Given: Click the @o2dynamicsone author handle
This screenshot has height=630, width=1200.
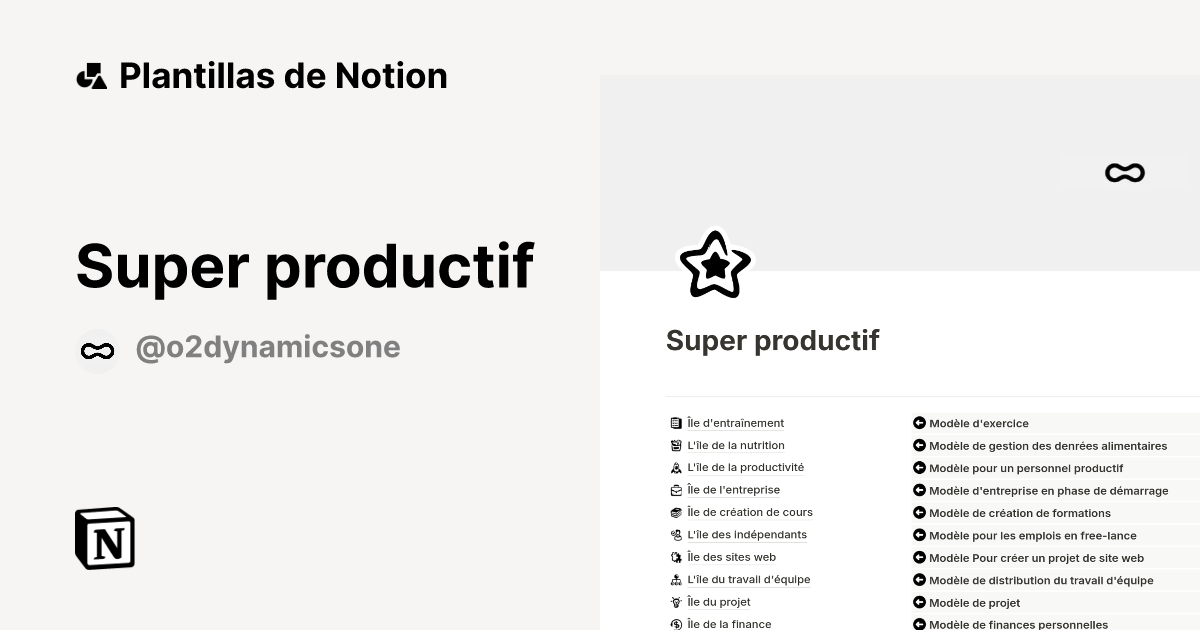Looking at the screenshot, I should tap(268, 346).
